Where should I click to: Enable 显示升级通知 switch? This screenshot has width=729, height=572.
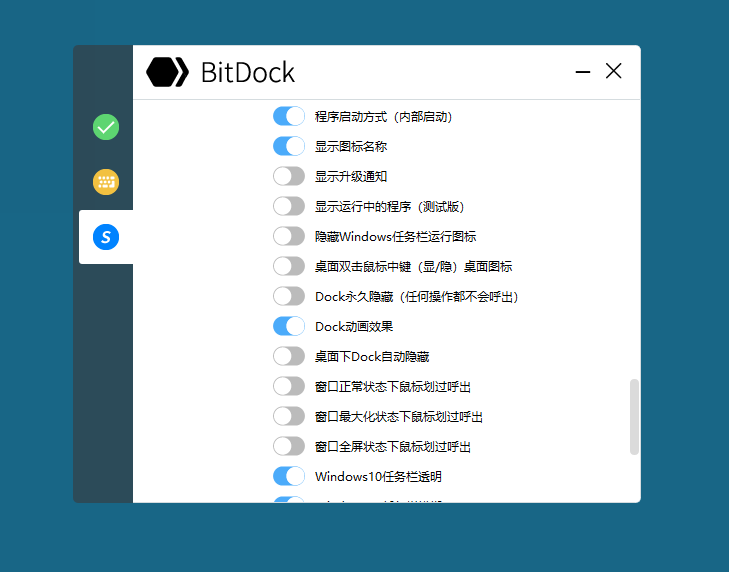(x=289, y=176)
